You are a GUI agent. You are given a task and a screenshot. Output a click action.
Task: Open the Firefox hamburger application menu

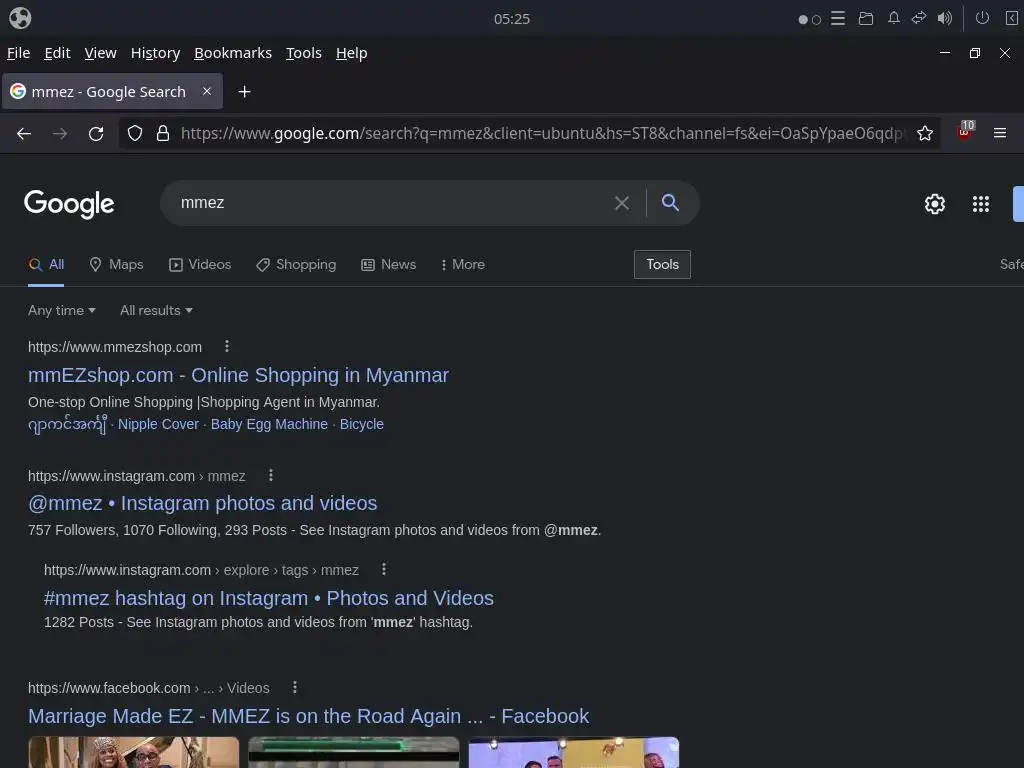1000,133
